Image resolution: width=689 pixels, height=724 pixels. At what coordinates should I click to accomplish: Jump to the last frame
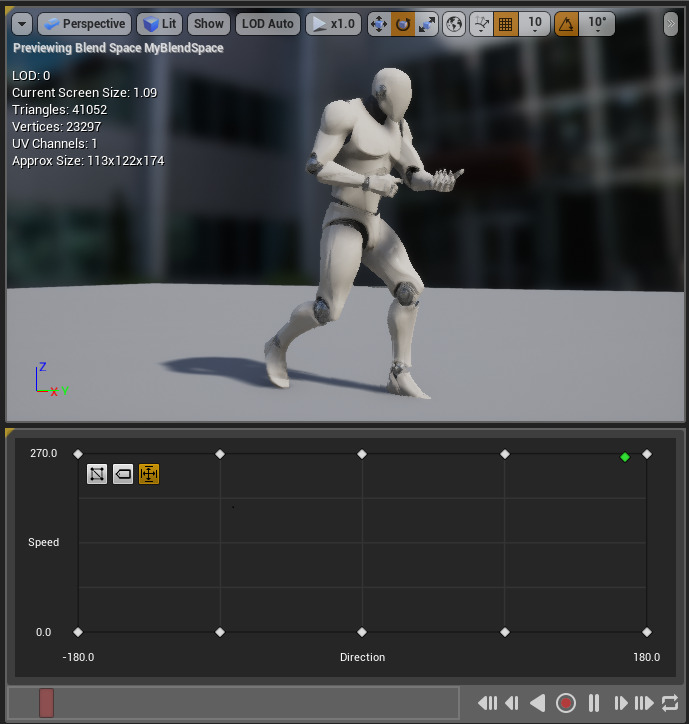click(644, 703)
